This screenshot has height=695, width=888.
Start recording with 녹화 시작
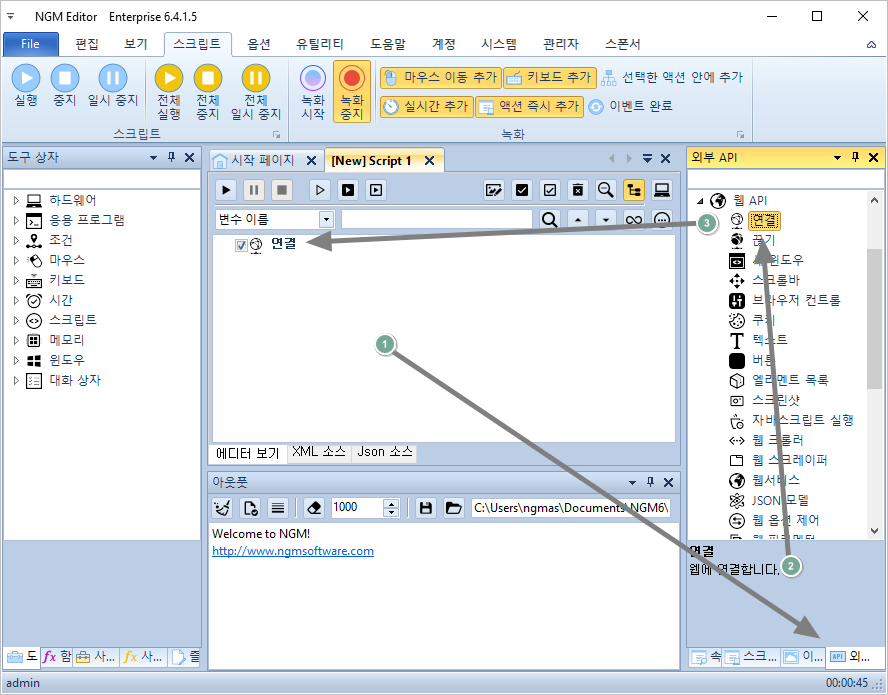tap(313, 92)
